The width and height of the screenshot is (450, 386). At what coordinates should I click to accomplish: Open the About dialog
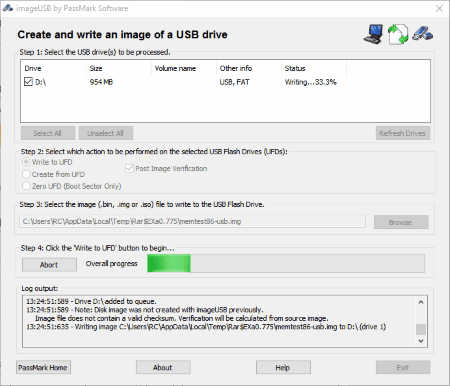click(163, 367)
